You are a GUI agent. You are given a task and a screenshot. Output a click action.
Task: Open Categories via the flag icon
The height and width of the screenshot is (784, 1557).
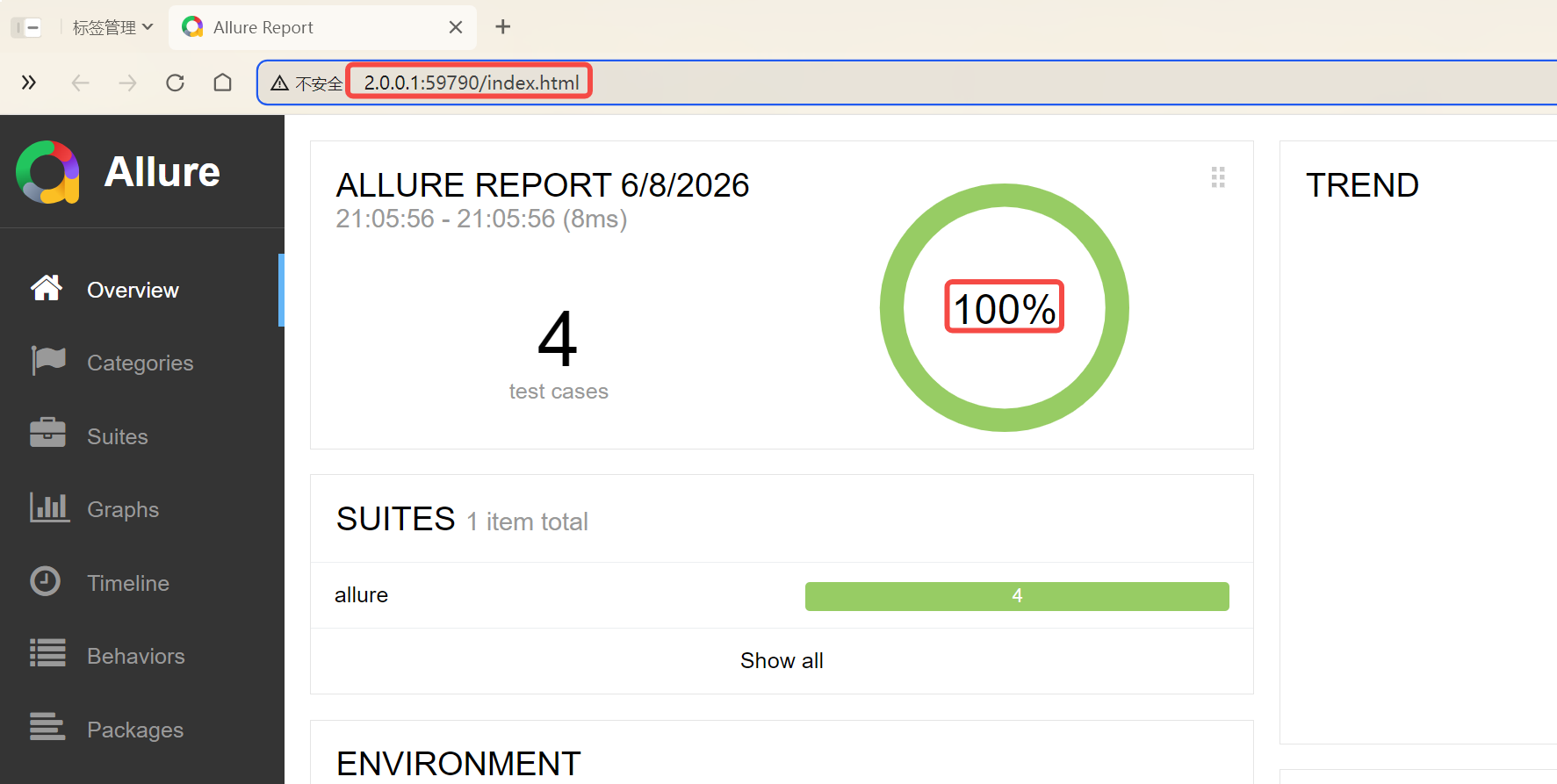click(48, 361)
